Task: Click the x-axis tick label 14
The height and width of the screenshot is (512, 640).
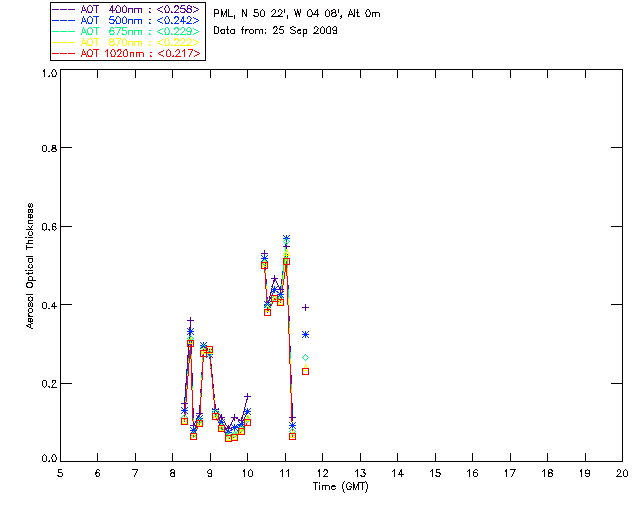Action: pos(398,473)
